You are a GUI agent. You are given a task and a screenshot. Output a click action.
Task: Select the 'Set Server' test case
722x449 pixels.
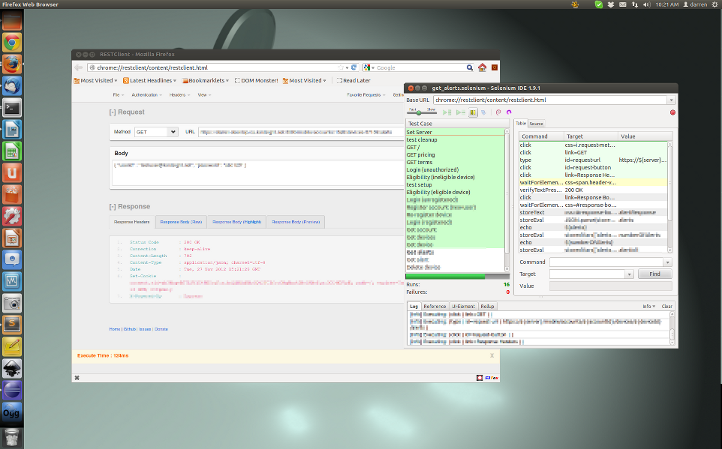tap(455, 132)
